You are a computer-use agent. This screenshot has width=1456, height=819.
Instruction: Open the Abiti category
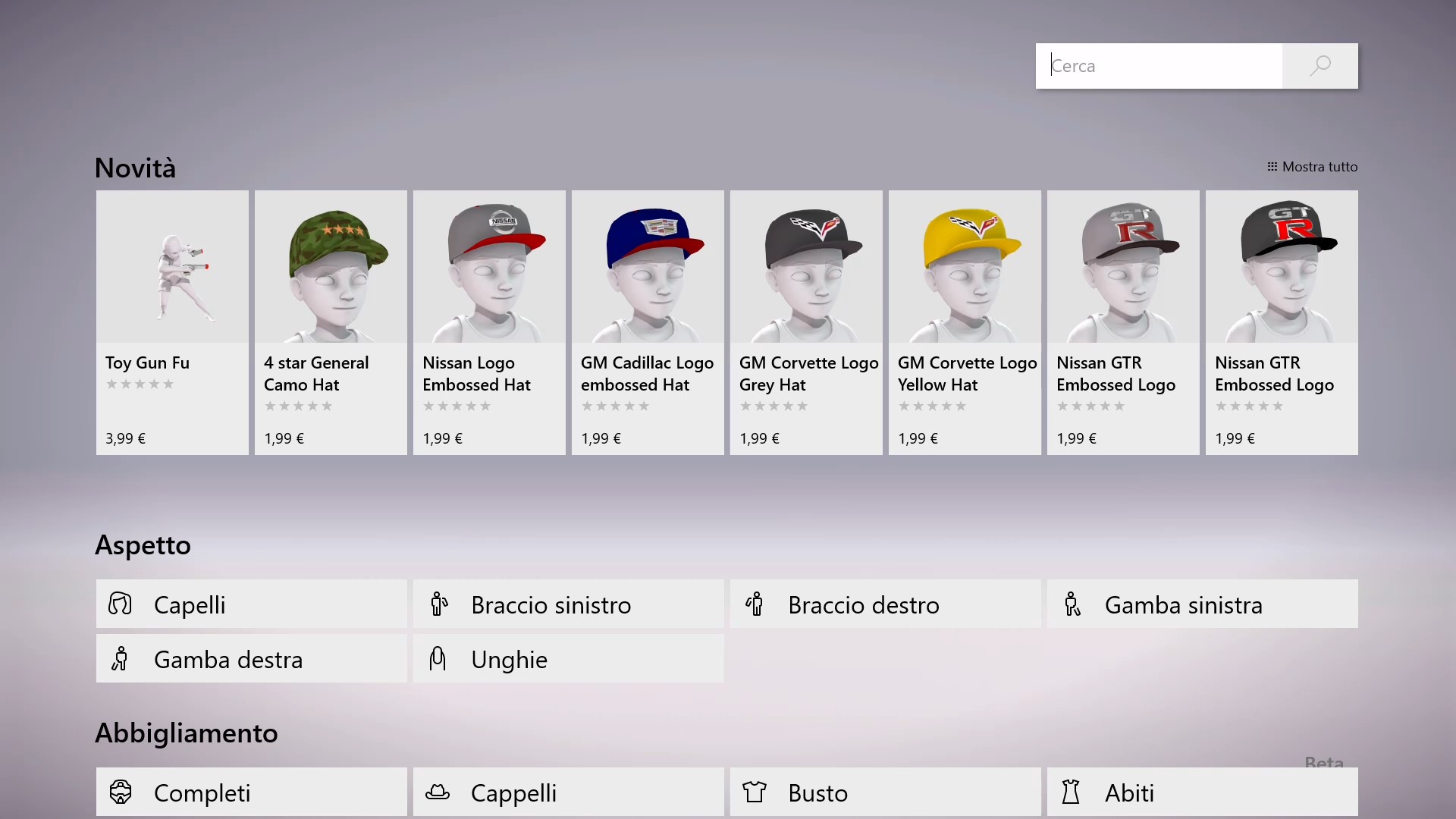[x=1203, y=792]
